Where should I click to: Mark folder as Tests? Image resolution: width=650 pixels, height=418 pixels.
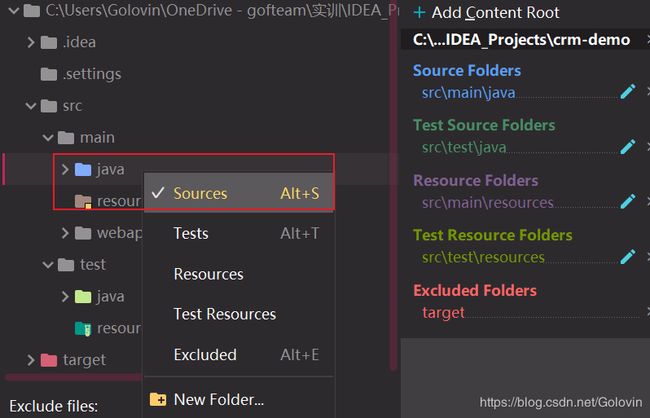pyautogui.click(x=238, y=233)
